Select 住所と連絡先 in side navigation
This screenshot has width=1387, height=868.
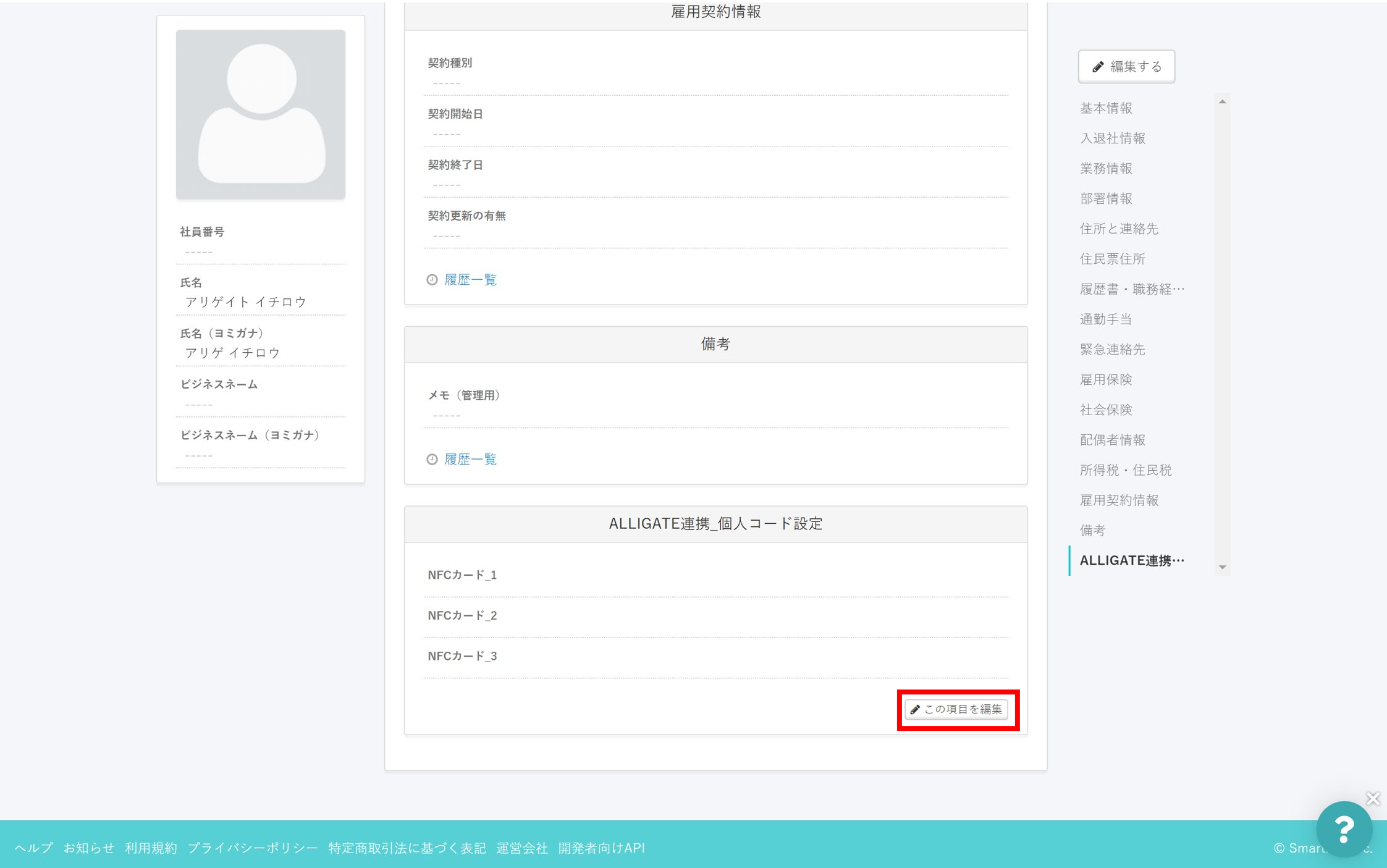click(1119, 229)
